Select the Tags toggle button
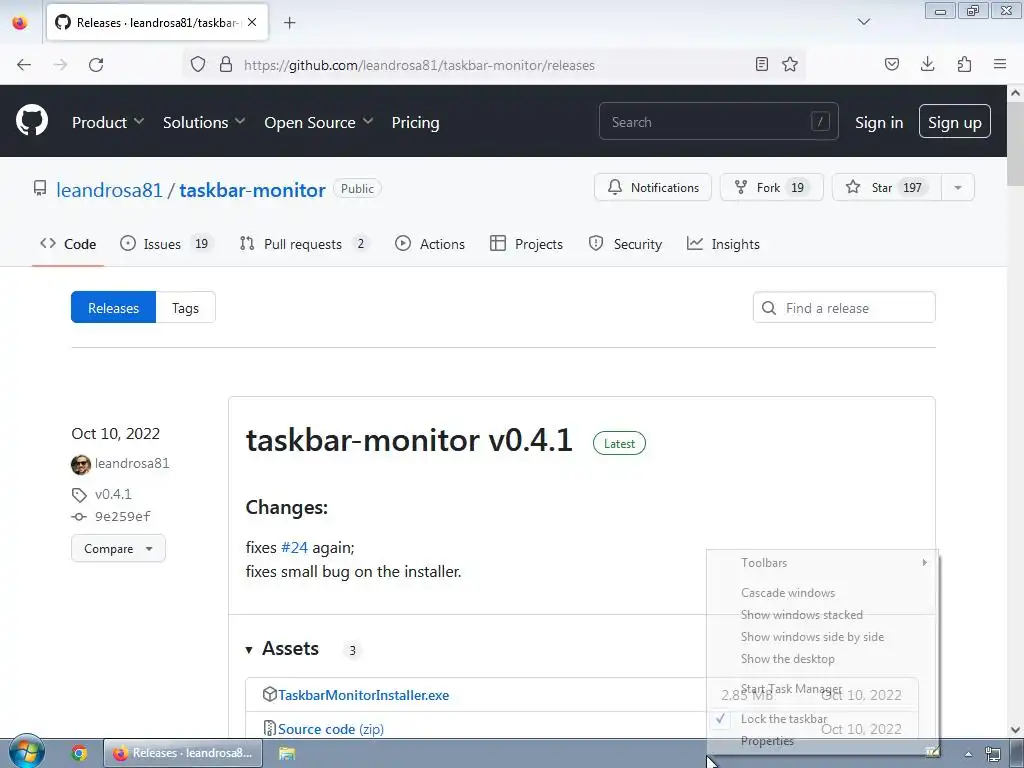The width and height of the screenshot is (1024, 768). click(x=185, y=308)
